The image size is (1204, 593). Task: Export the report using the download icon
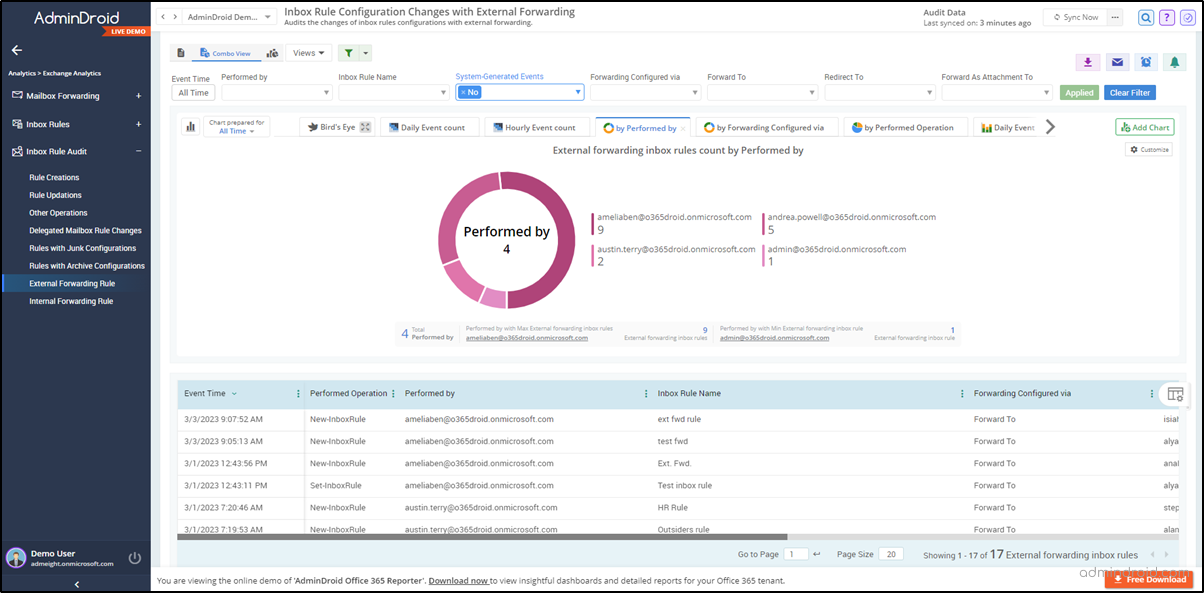click(1088, 62)
